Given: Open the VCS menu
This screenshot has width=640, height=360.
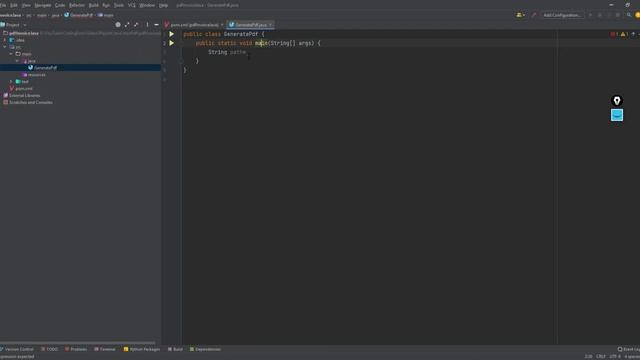Looking at the screenshot, I should pos(131,5).
